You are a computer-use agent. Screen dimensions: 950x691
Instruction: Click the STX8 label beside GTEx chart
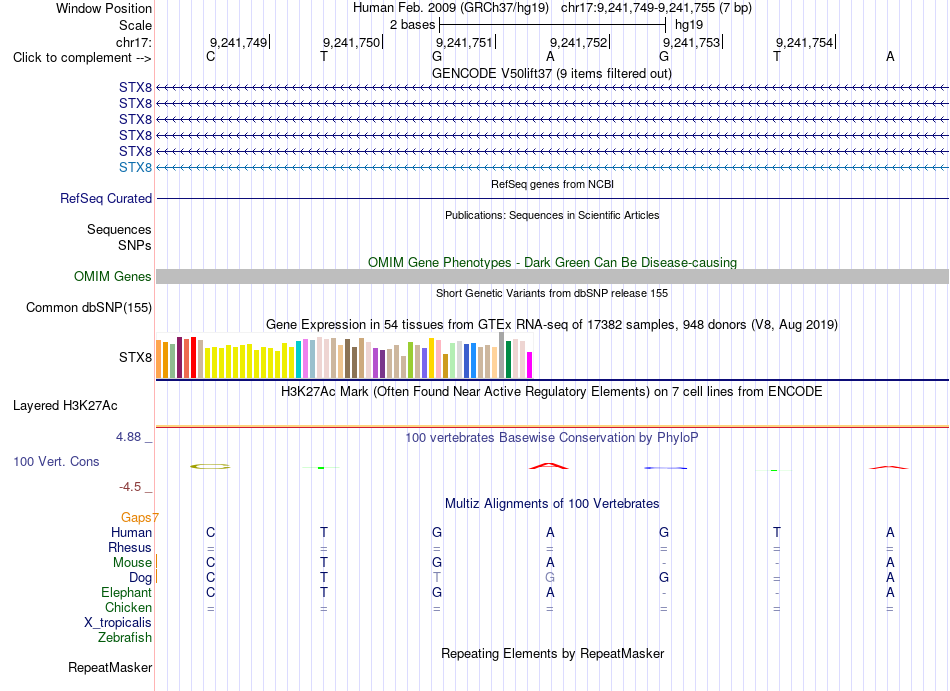135,357
